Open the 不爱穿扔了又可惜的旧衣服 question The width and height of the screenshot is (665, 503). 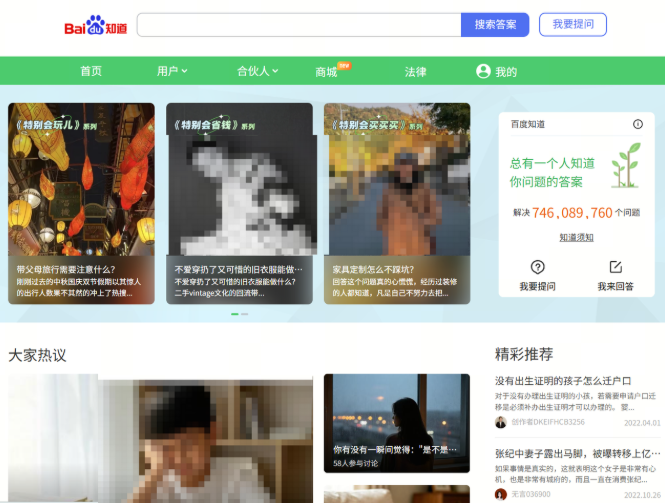pos(239,269)
